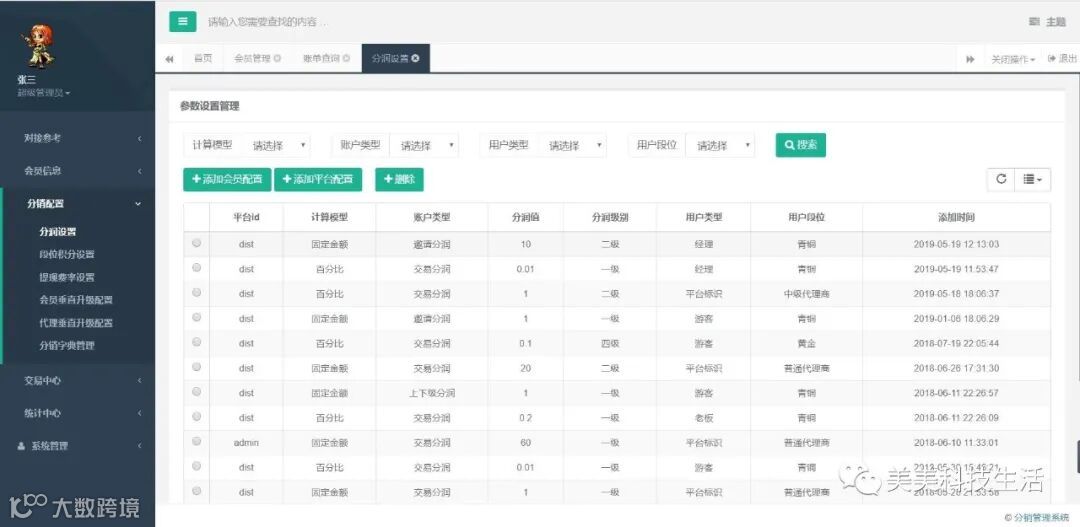Image resolution: width=1080 pixels, height=527 pixels.
Task: Click the 四级 level cell
Action: pyautogui.click(x=610, y=344)
